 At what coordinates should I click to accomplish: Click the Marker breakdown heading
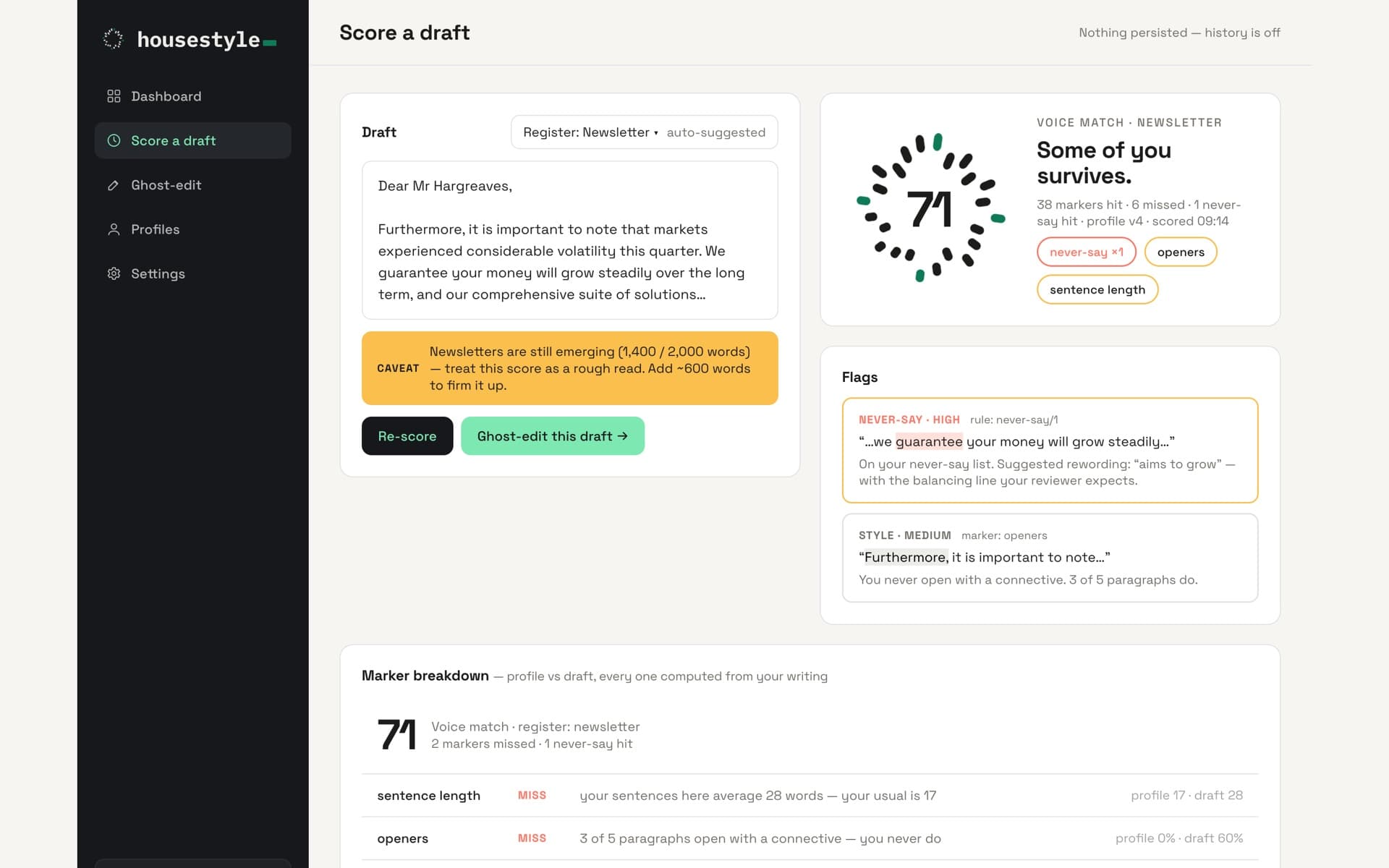pyautogui.click(x=425, y=676)
